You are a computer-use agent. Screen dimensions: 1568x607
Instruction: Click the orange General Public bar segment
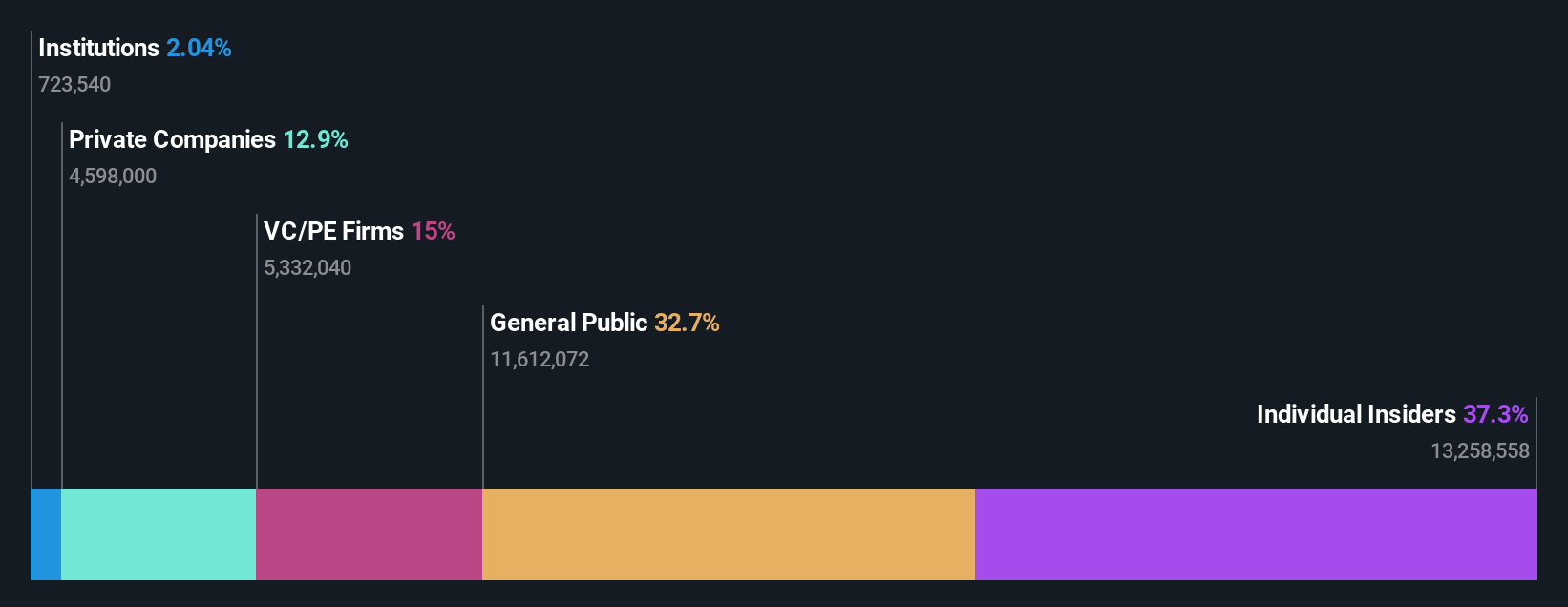pyautogui.click(x=729, y=534)
